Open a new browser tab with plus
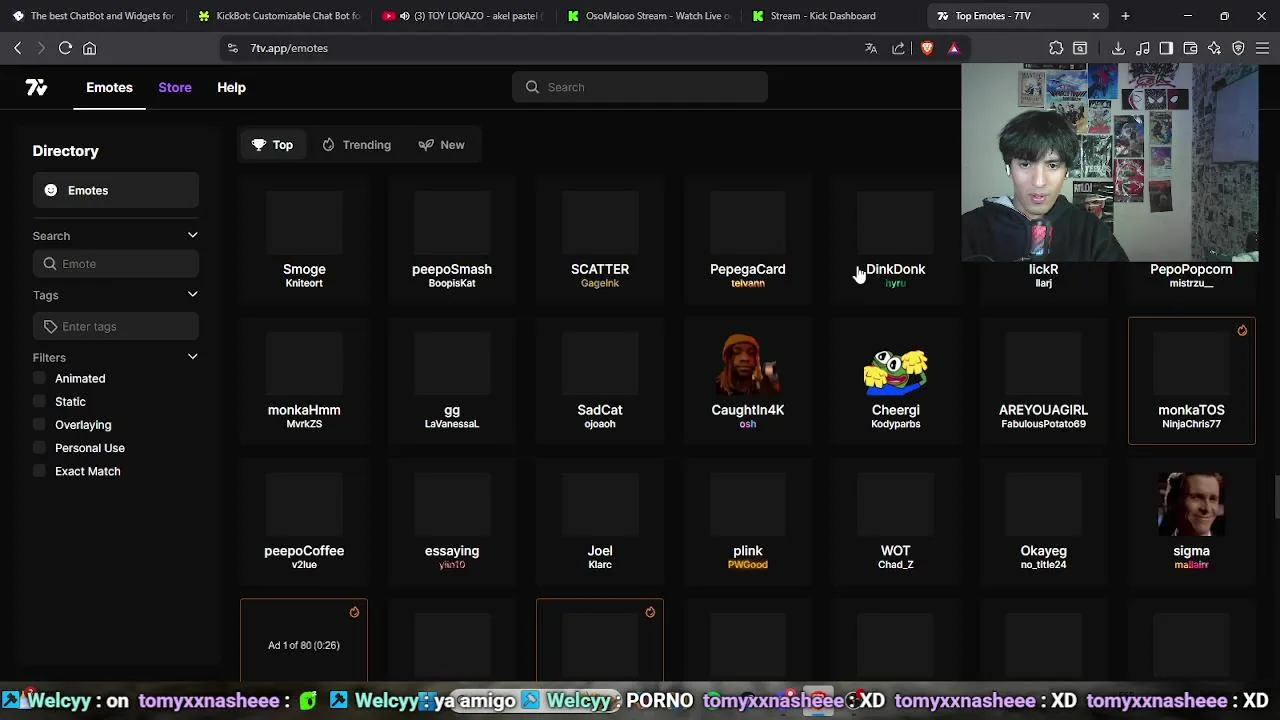1280x720 pixels. 1125,16
